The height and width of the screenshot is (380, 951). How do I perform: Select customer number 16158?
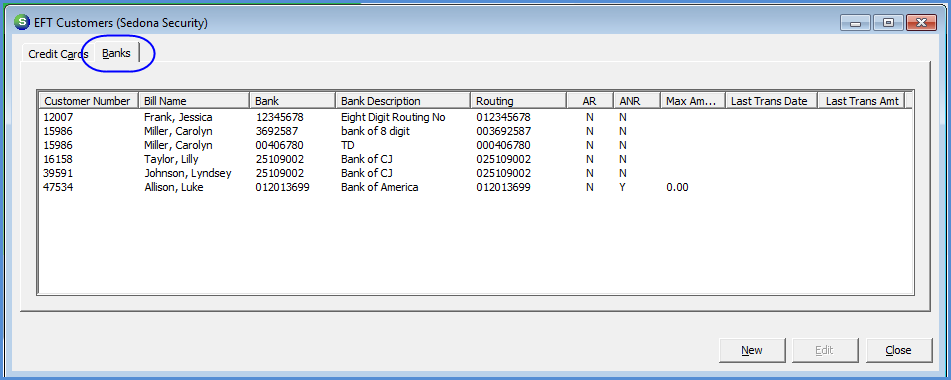pyautogui.click(x=58, y=159)
